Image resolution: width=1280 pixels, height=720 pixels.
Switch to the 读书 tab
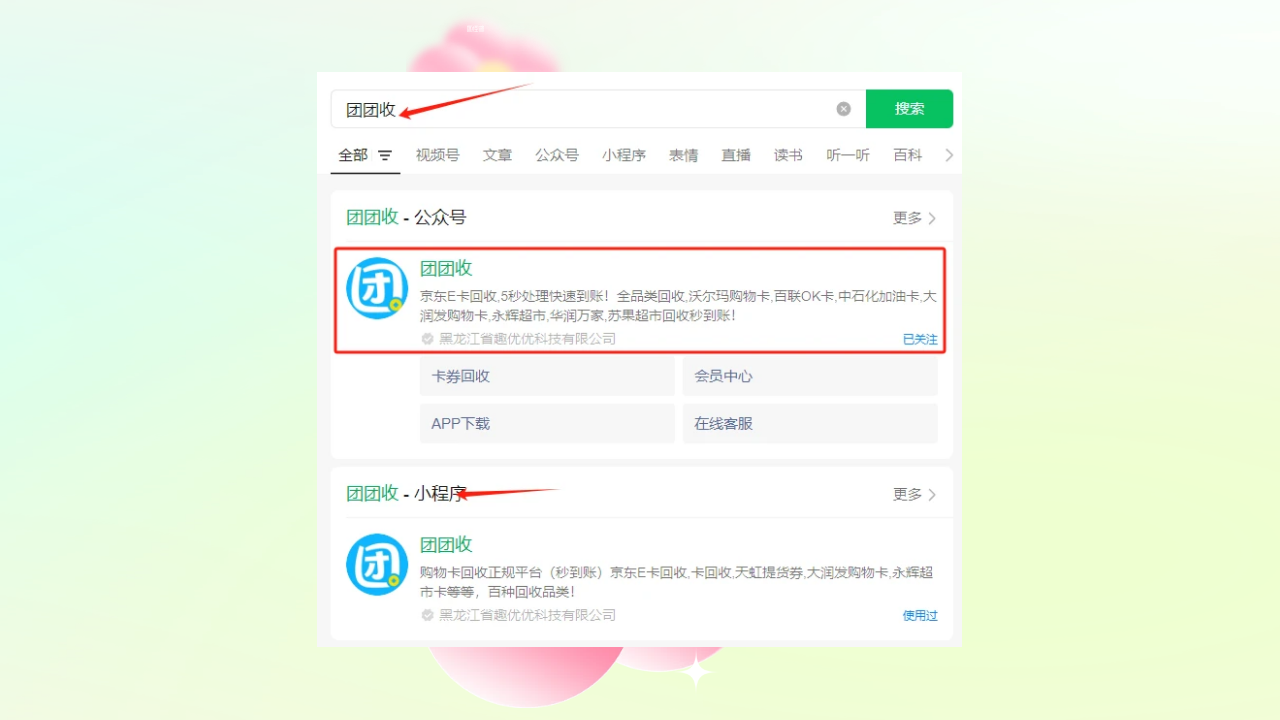point(788,155)
